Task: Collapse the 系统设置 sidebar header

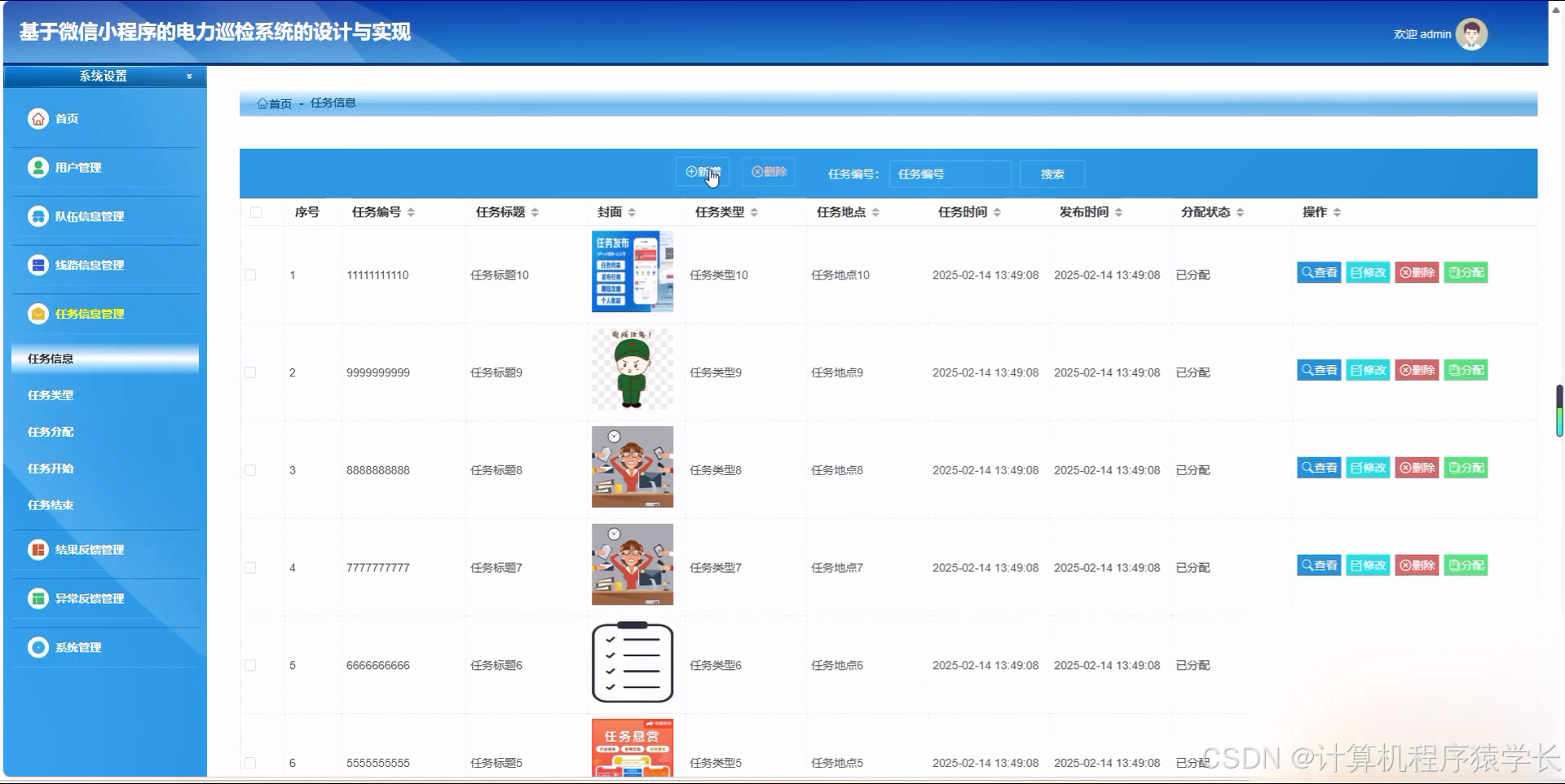Action: pos(105,77)
